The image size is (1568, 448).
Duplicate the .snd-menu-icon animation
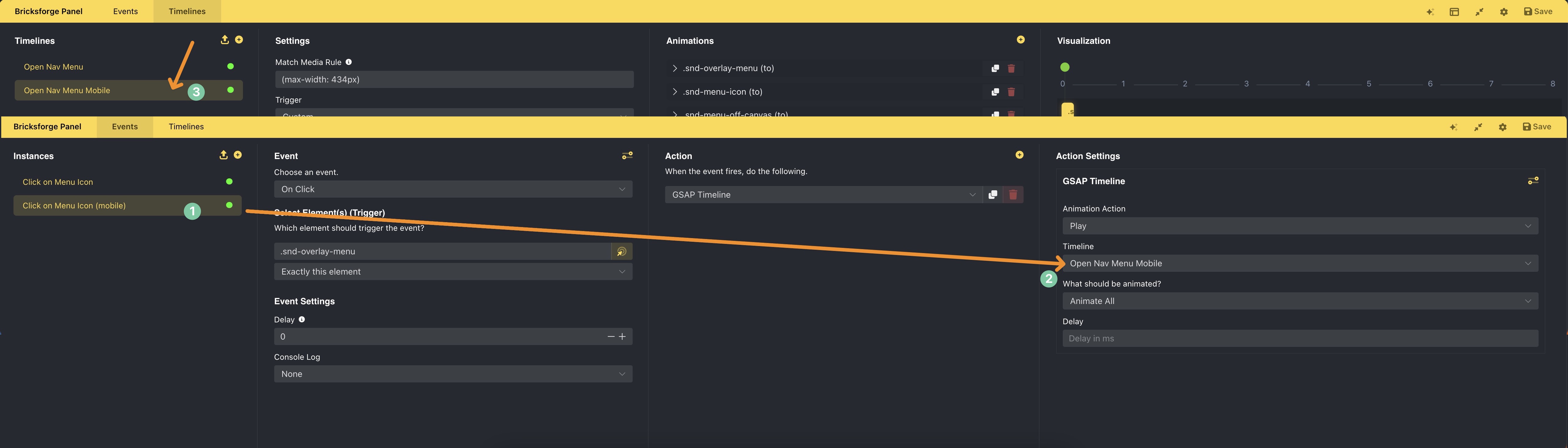click(994, 92)
